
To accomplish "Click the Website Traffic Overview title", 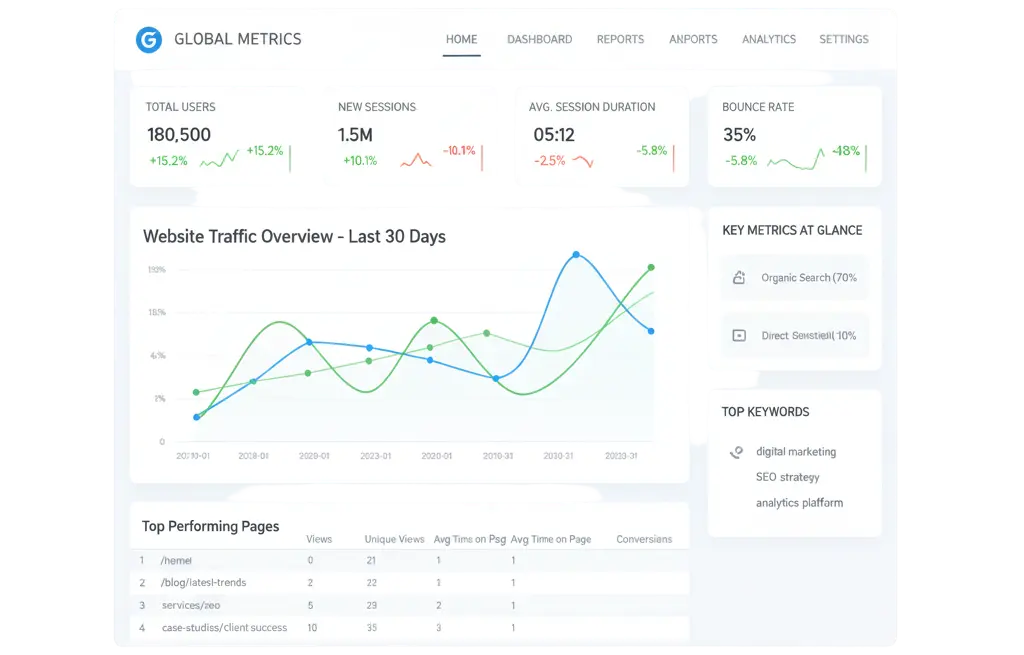I will click(x=295, y=236).
